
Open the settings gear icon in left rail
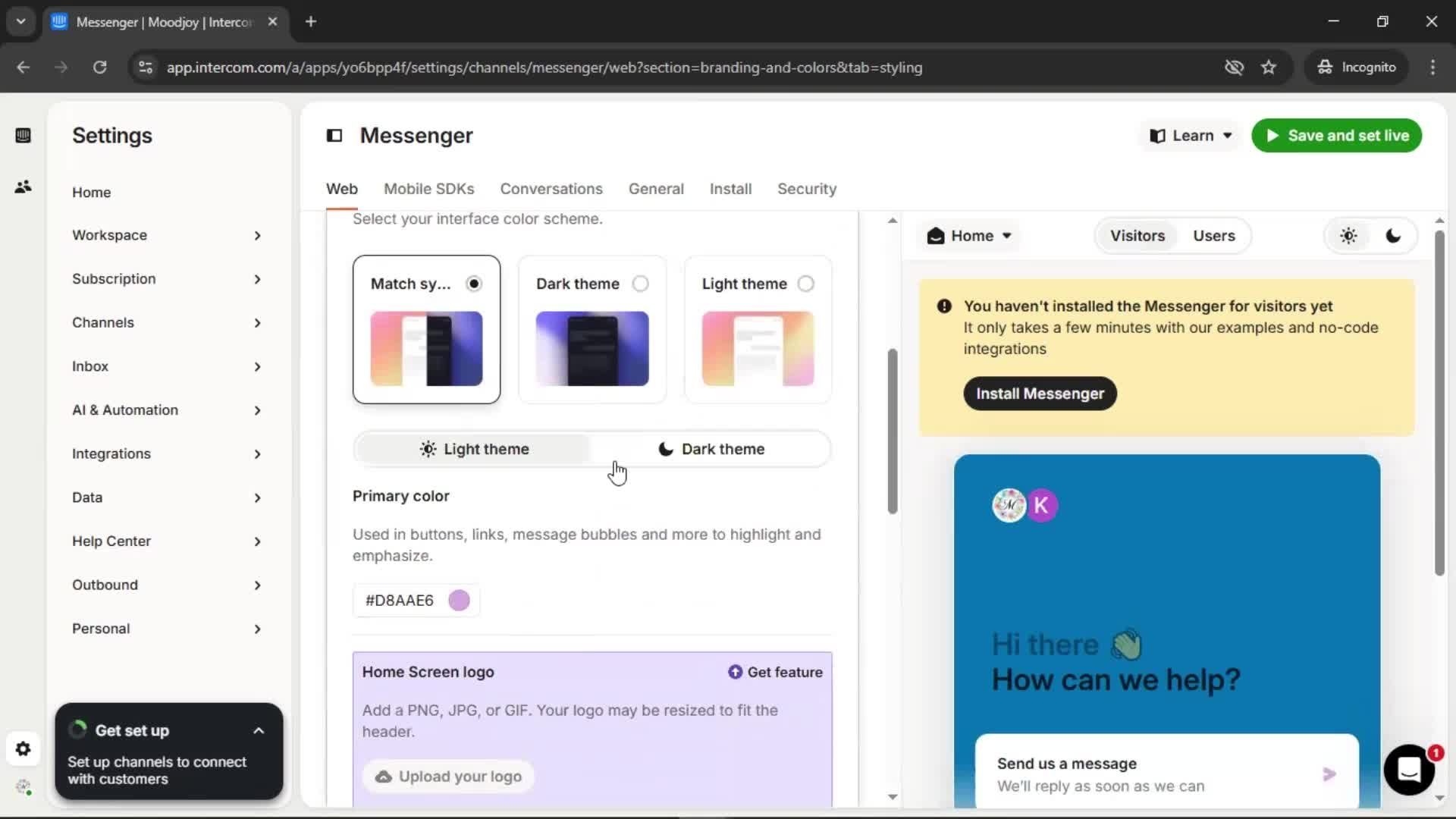point(23,749)
